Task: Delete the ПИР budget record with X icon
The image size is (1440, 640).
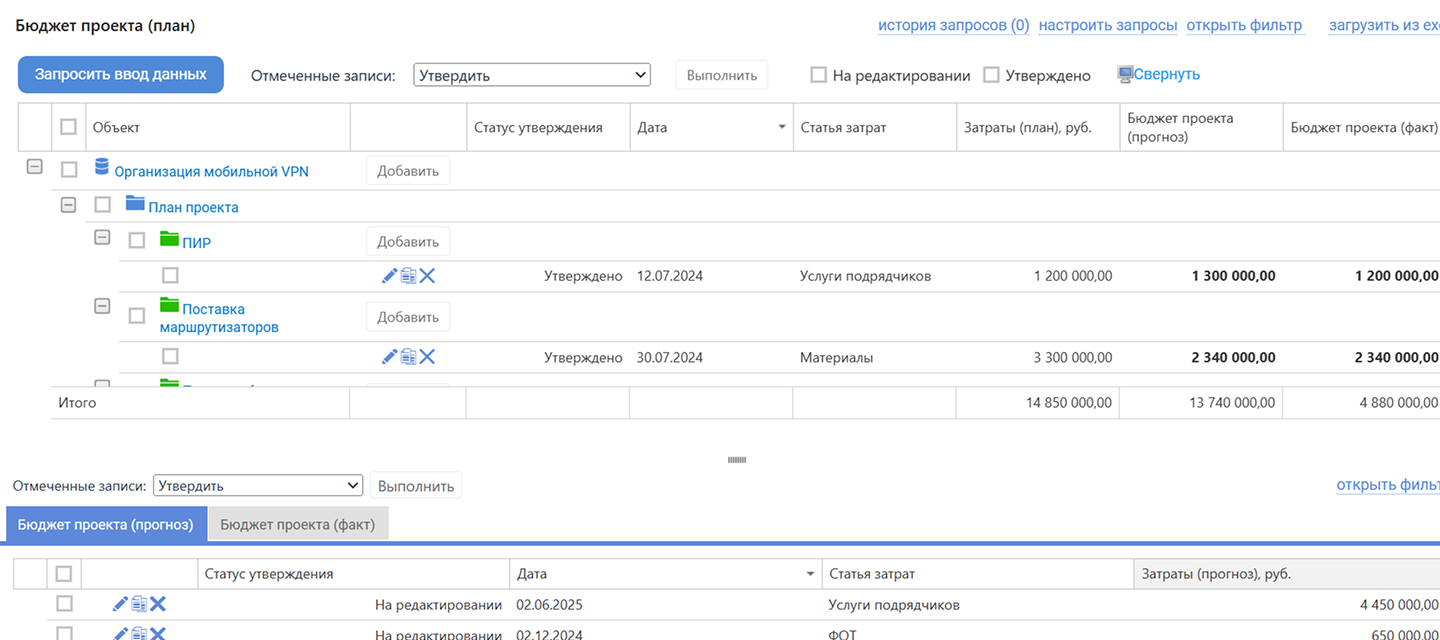Action: click(x=427, y=276)
